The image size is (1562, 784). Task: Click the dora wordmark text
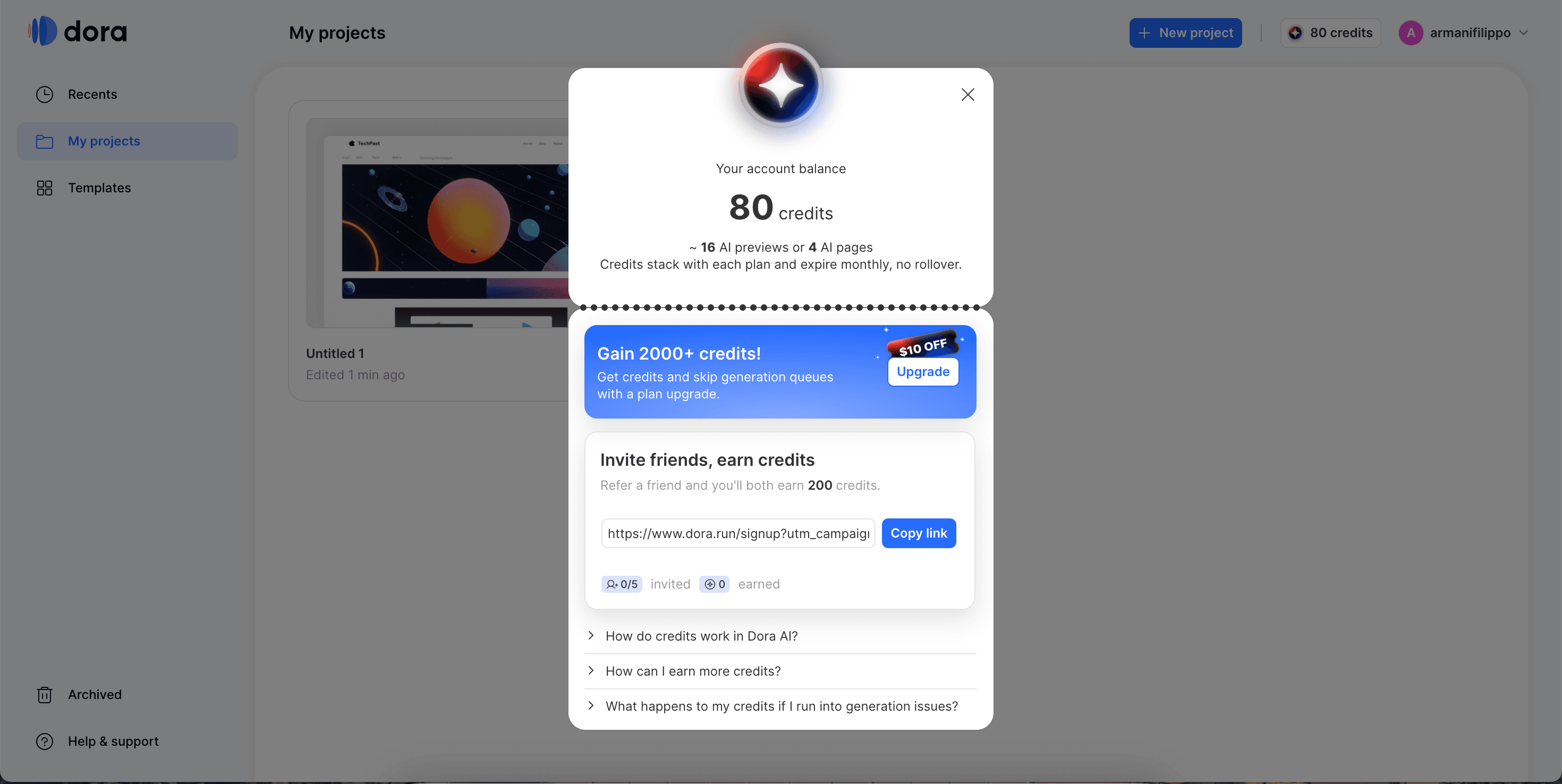coord(95,31)
